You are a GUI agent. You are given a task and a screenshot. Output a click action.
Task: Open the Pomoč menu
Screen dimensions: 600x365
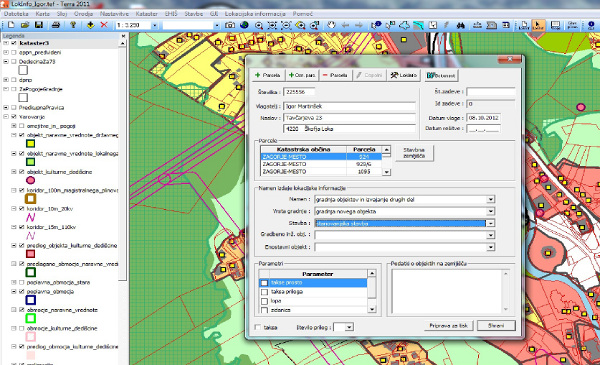pos(303,14)
